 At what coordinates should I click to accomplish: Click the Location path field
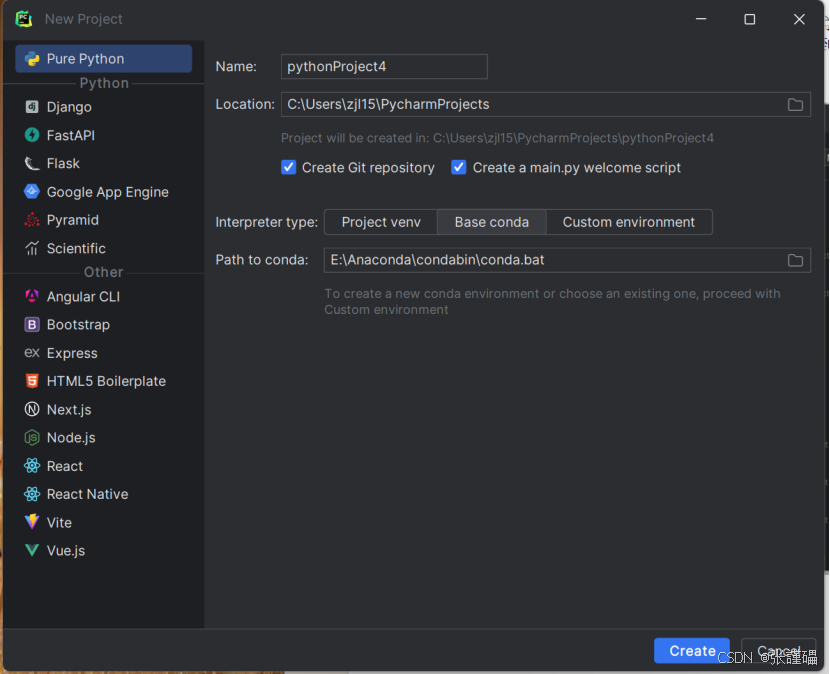[546, 104]
